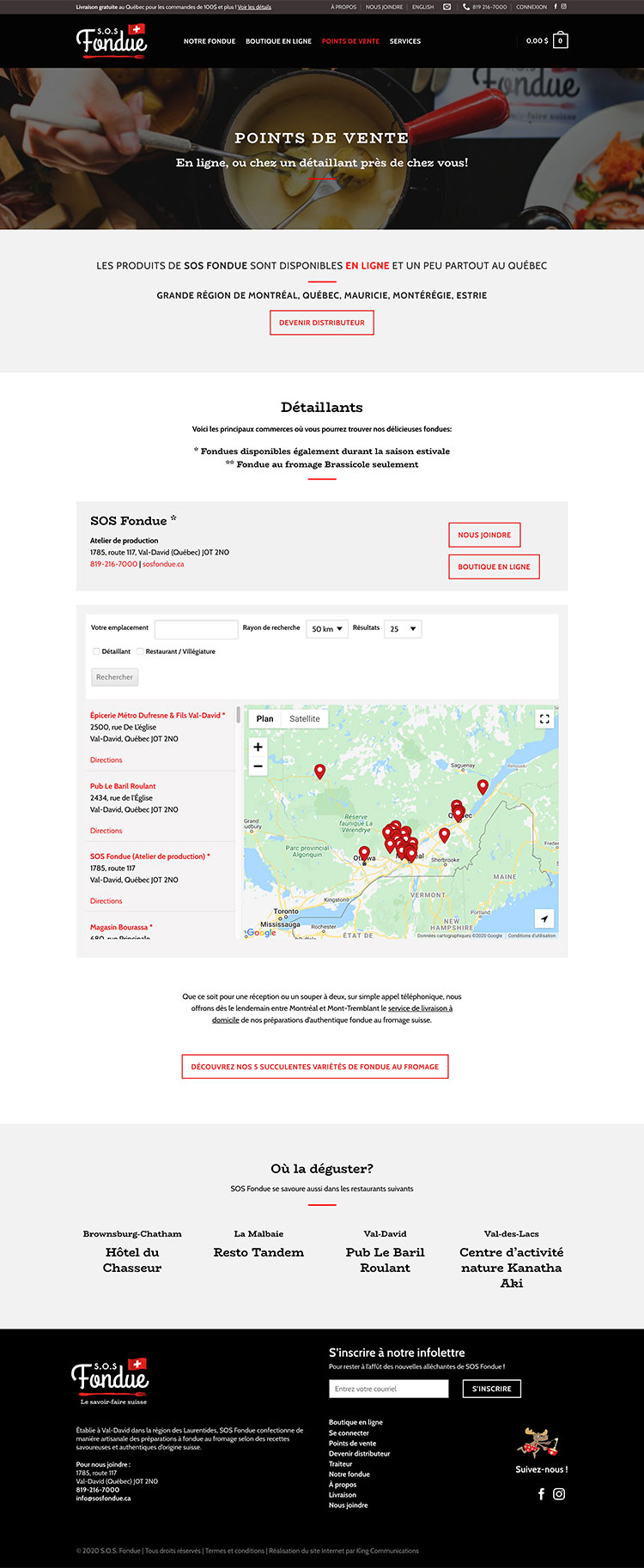
Task: Click the sosfondue.ca link in the card
Action: (163, 564)
